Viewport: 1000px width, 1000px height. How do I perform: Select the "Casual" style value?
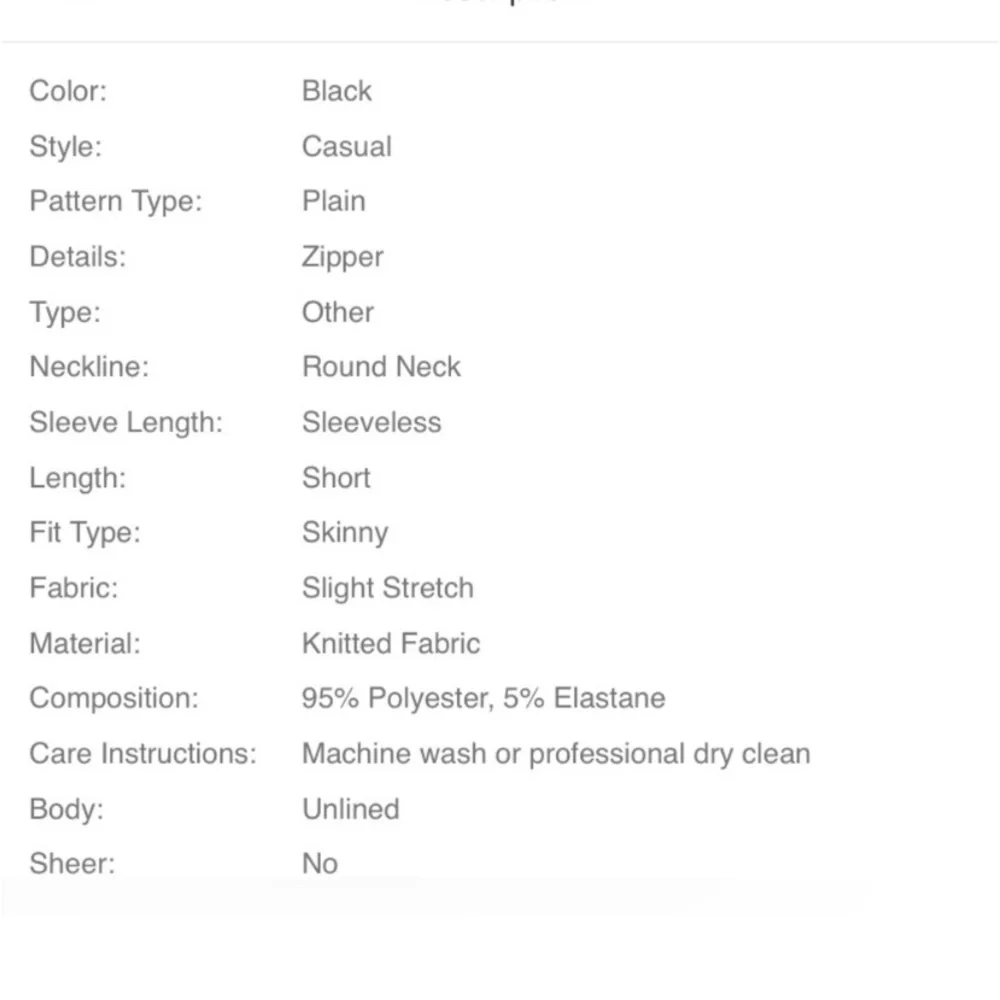pyautogui.click(x=346, y=147)
